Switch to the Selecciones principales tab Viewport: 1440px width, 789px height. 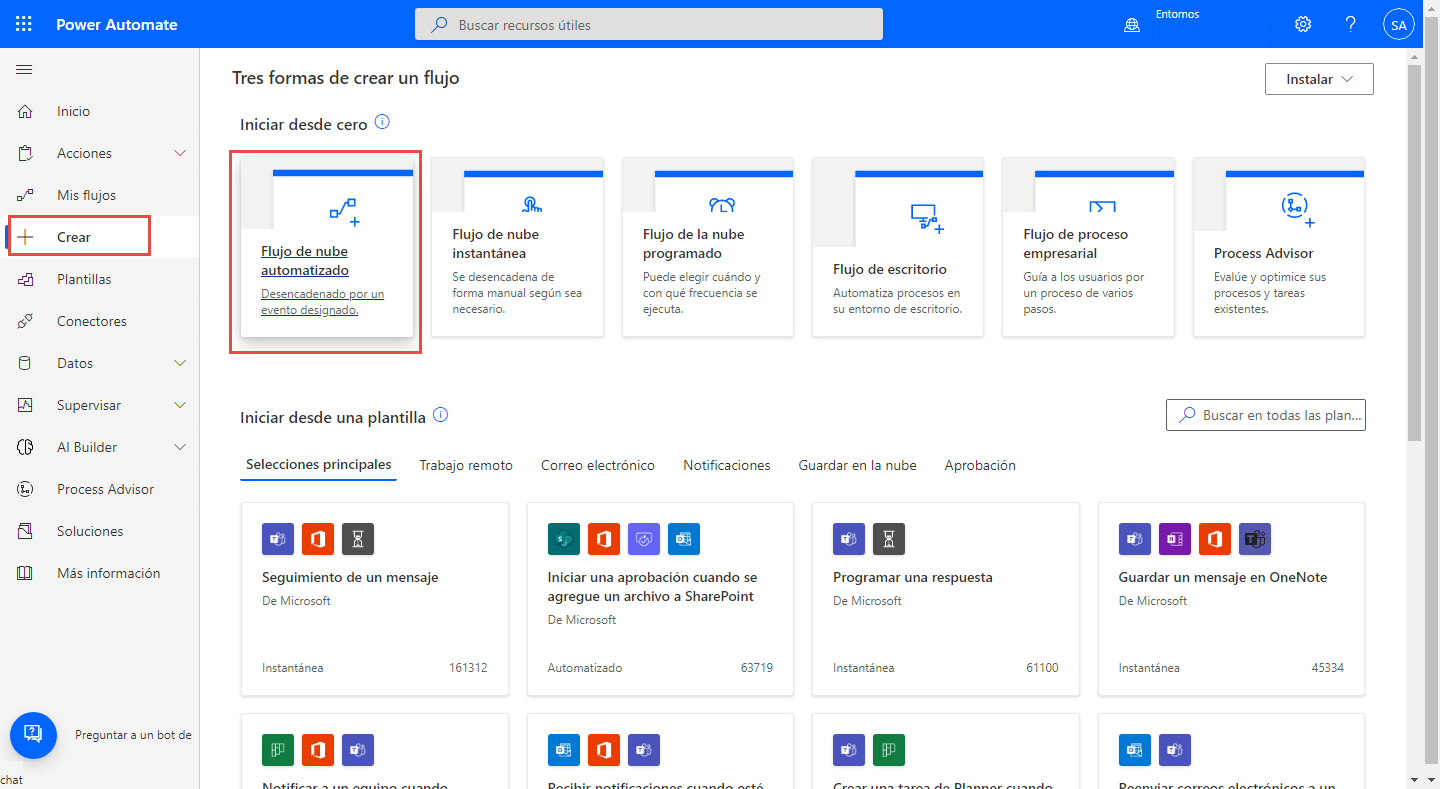(319, 465)
